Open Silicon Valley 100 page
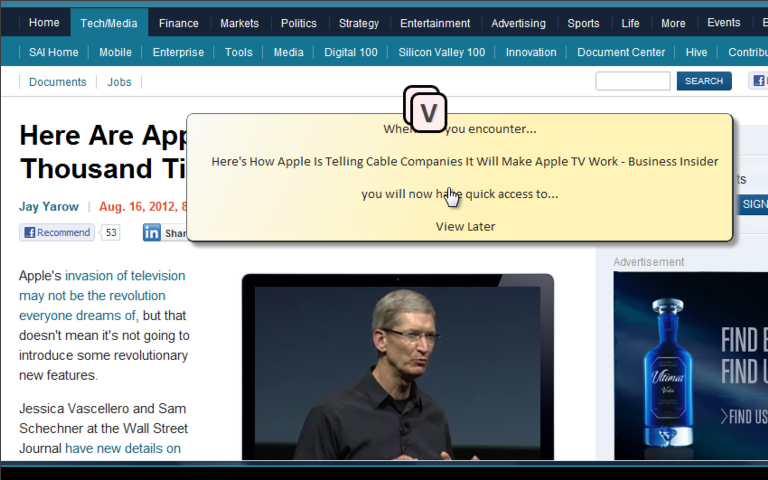The image size is (768, 480). (442, 52)
